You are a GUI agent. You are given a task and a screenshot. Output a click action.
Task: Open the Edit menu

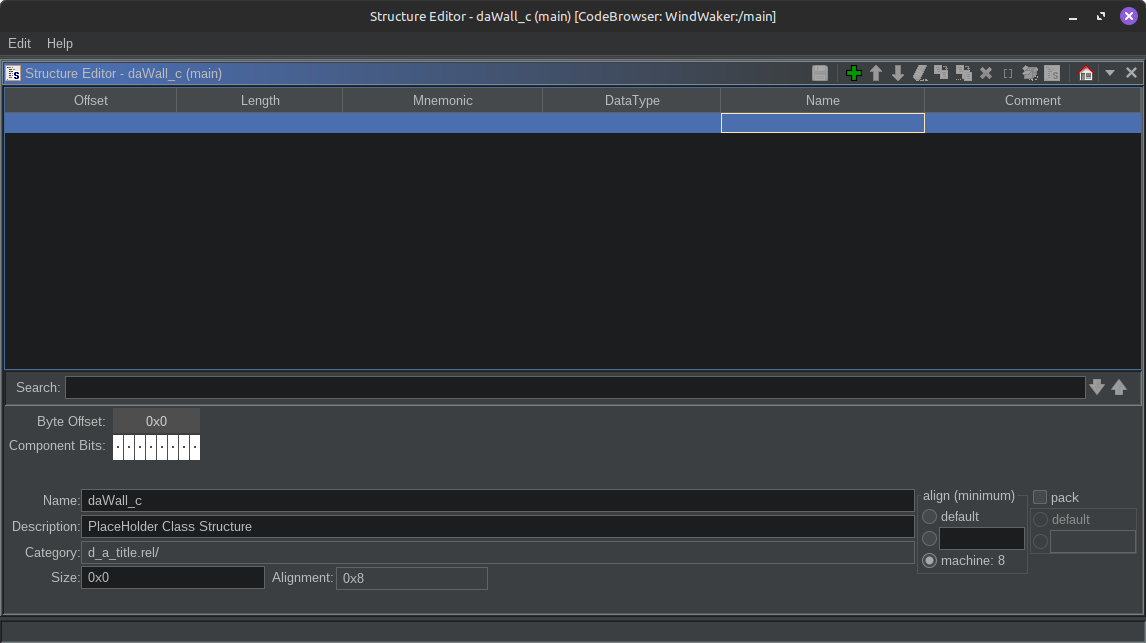click(20, 44)
